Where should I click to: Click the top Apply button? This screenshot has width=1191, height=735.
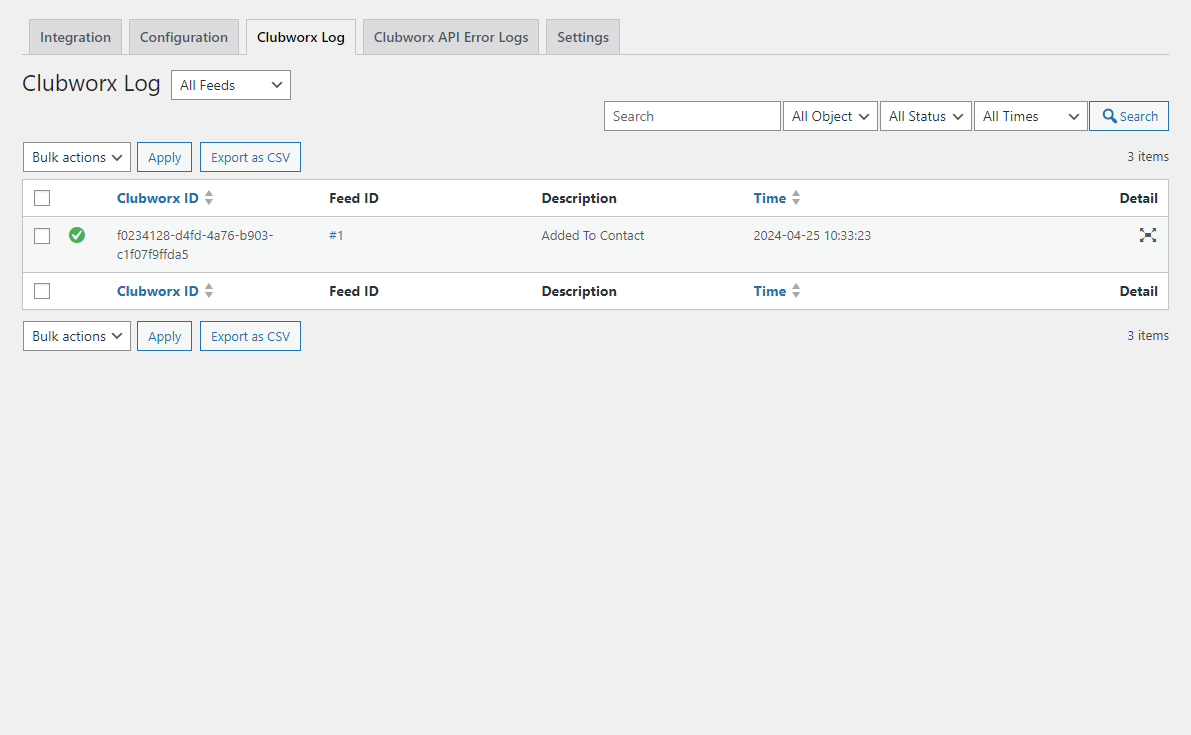tap(164, 157)
